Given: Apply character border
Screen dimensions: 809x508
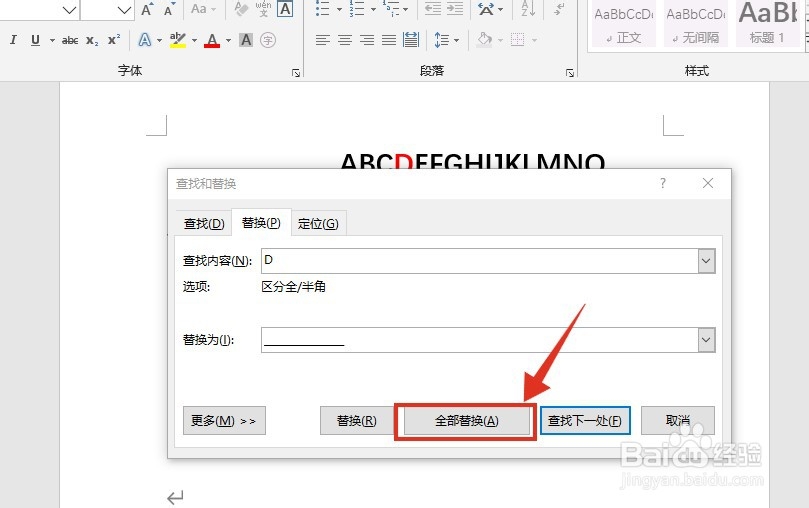Looking at the screenshot, I should (285, 9).
